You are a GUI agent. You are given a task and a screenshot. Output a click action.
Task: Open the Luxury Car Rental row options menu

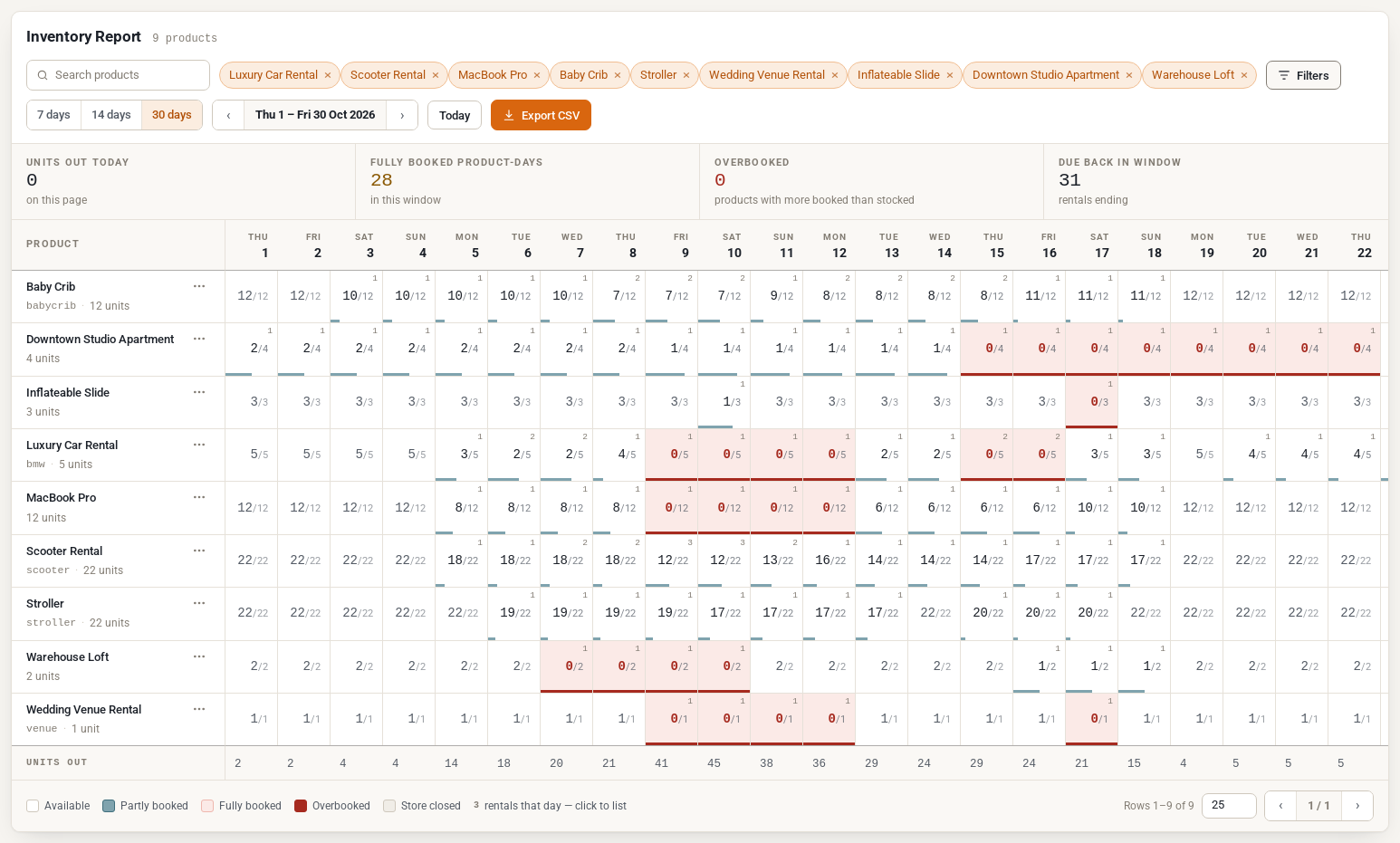pos(199,445)
